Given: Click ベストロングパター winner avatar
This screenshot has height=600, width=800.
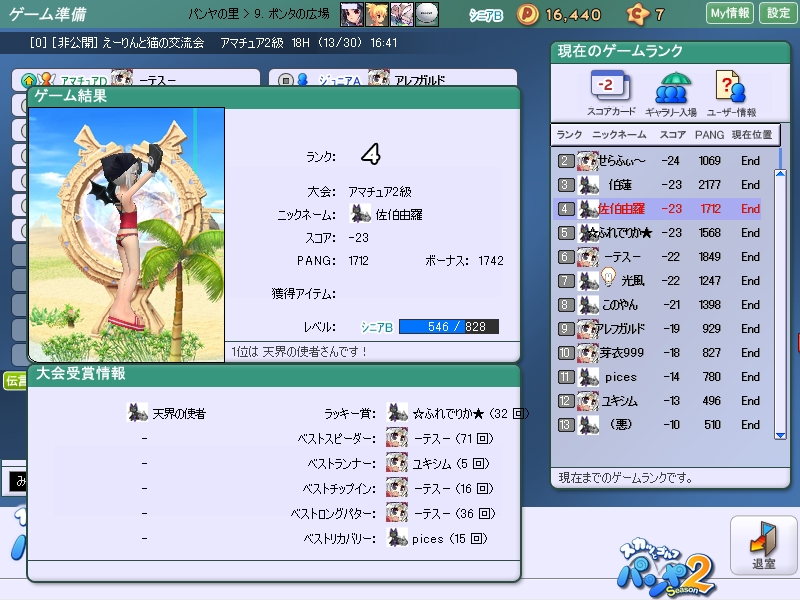Looking at the screenshot, I should click(397, 513).
